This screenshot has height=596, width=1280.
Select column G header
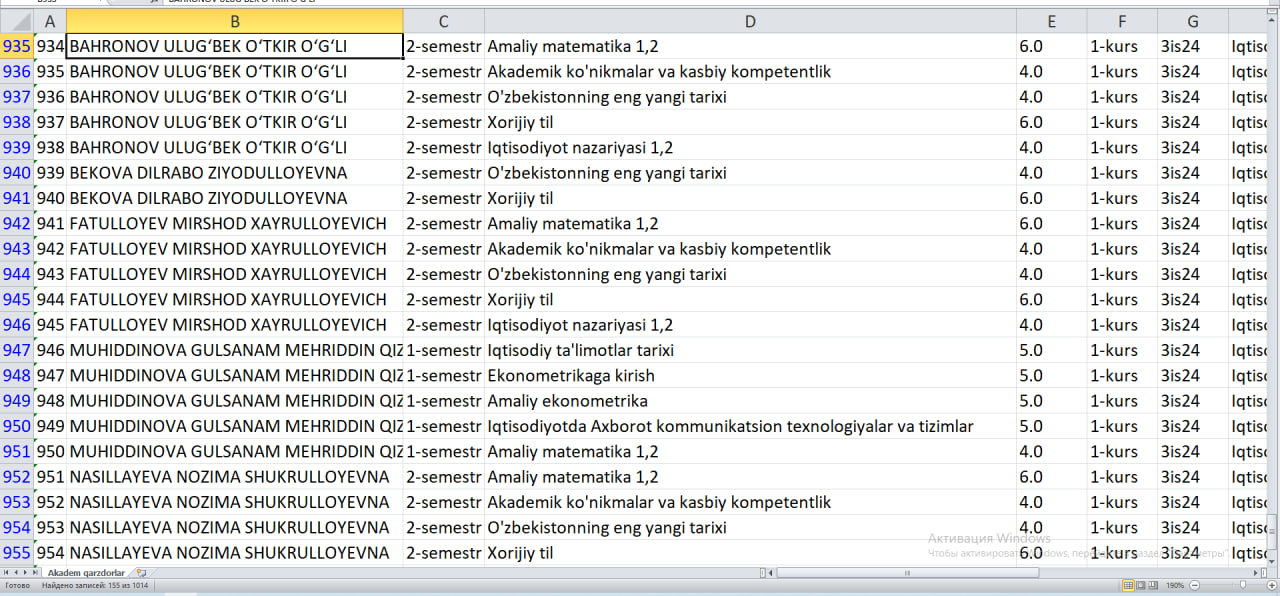(1193, 21)
